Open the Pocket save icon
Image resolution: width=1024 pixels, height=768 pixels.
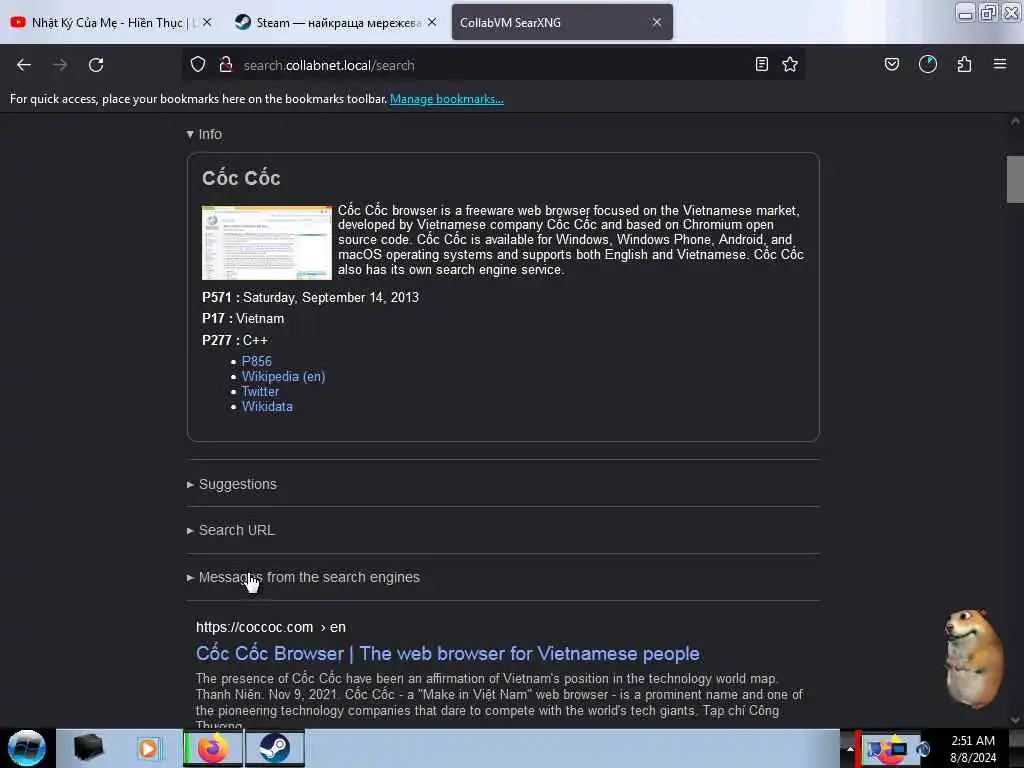click(892, 64)
